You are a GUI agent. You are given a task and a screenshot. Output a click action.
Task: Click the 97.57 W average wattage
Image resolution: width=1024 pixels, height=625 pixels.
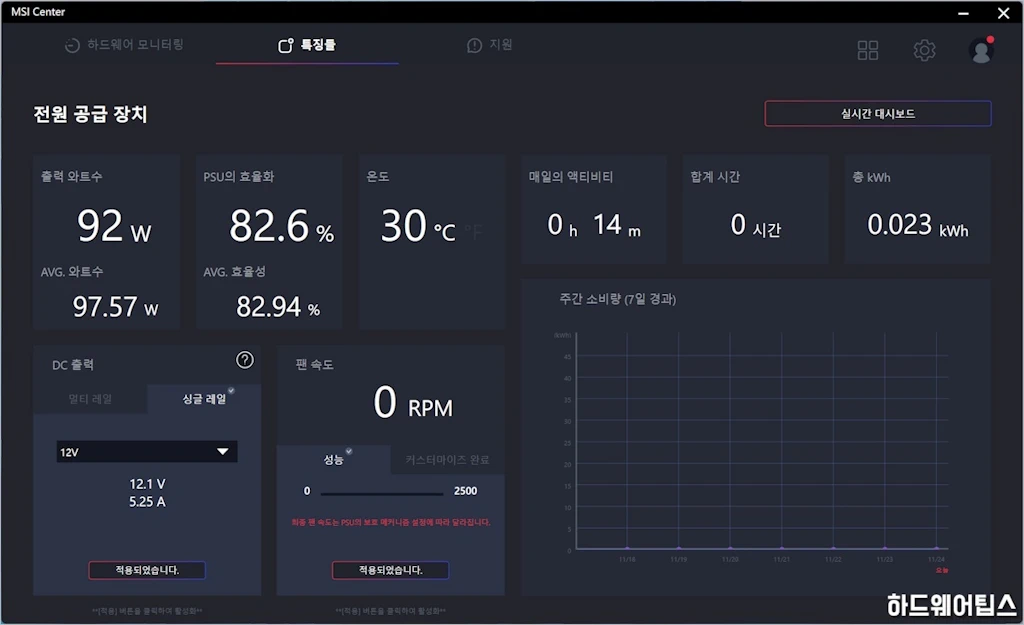click(x=116, y=307)
